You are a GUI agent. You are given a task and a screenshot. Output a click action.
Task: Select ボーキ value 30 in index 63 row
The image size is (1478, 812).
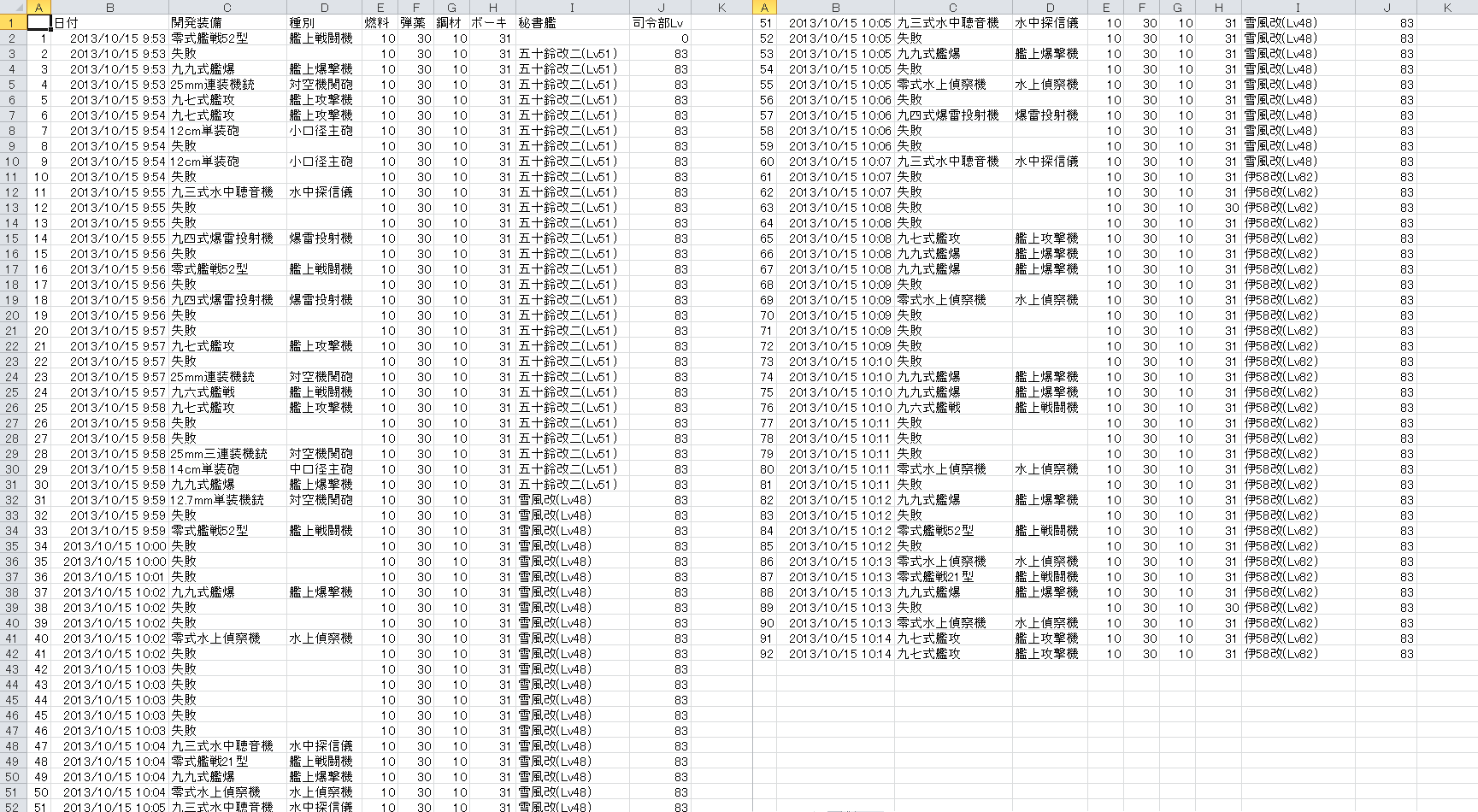point(1218,208)
